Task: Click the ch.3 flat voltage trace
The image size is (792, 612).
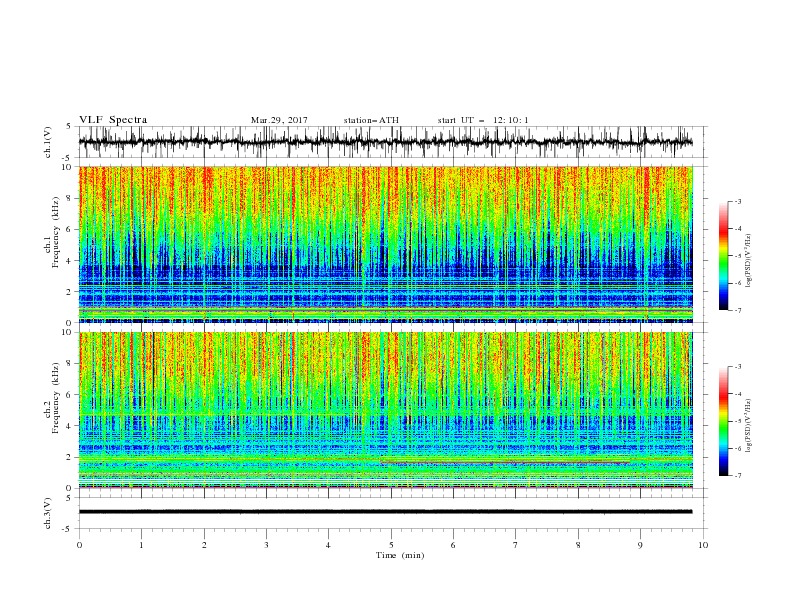Action: 386,512
